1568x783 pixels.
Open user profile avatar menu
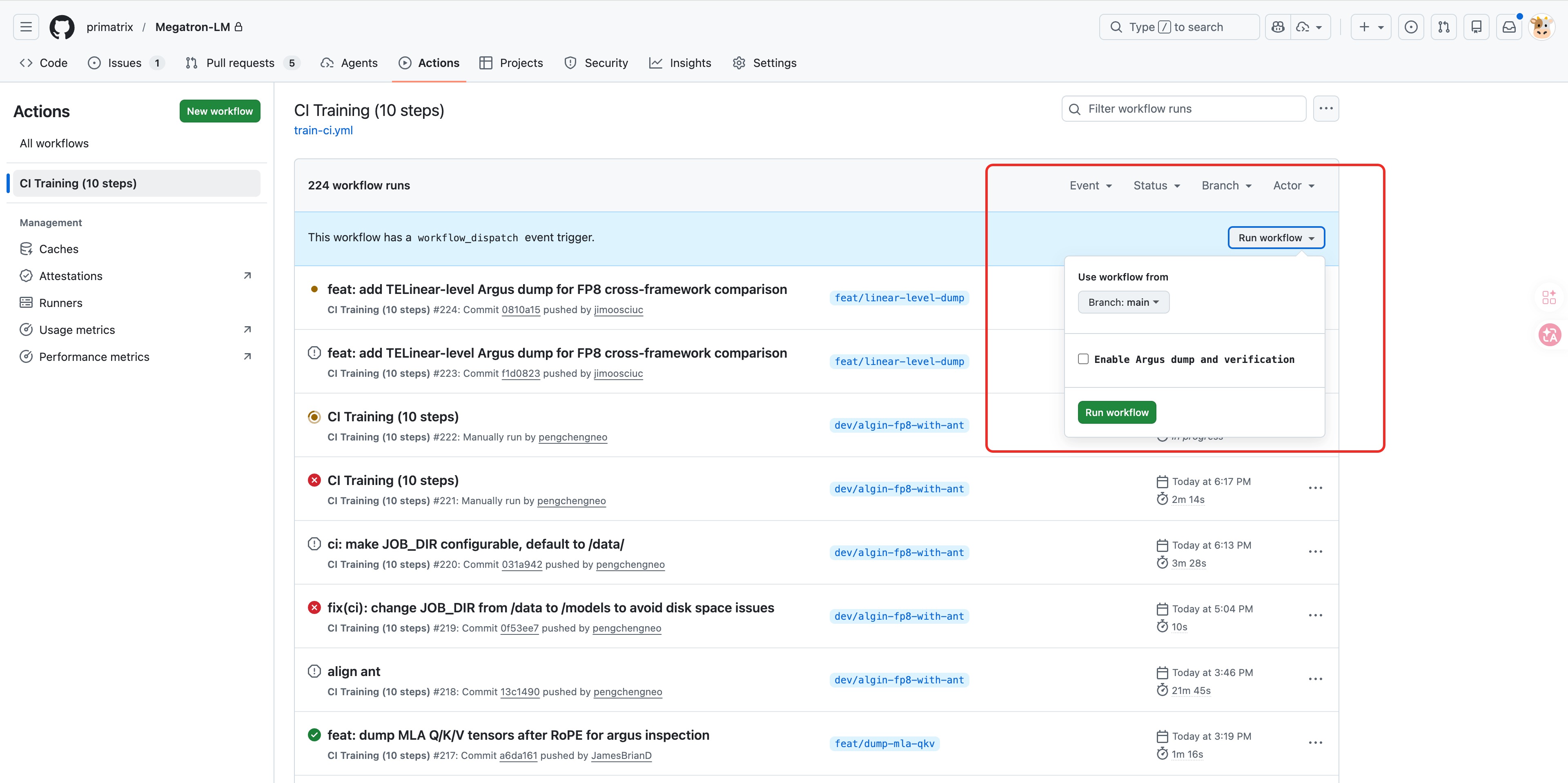pos(1541,27)
